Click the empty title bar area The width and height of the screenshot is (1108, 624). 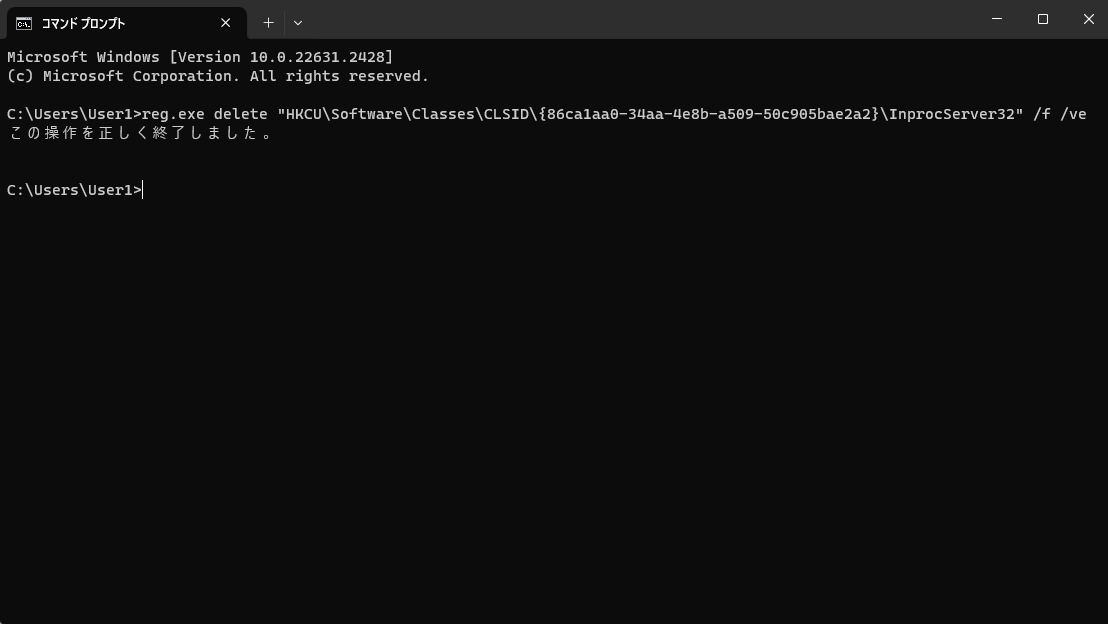pyautogui.click(x=636, y=19)
